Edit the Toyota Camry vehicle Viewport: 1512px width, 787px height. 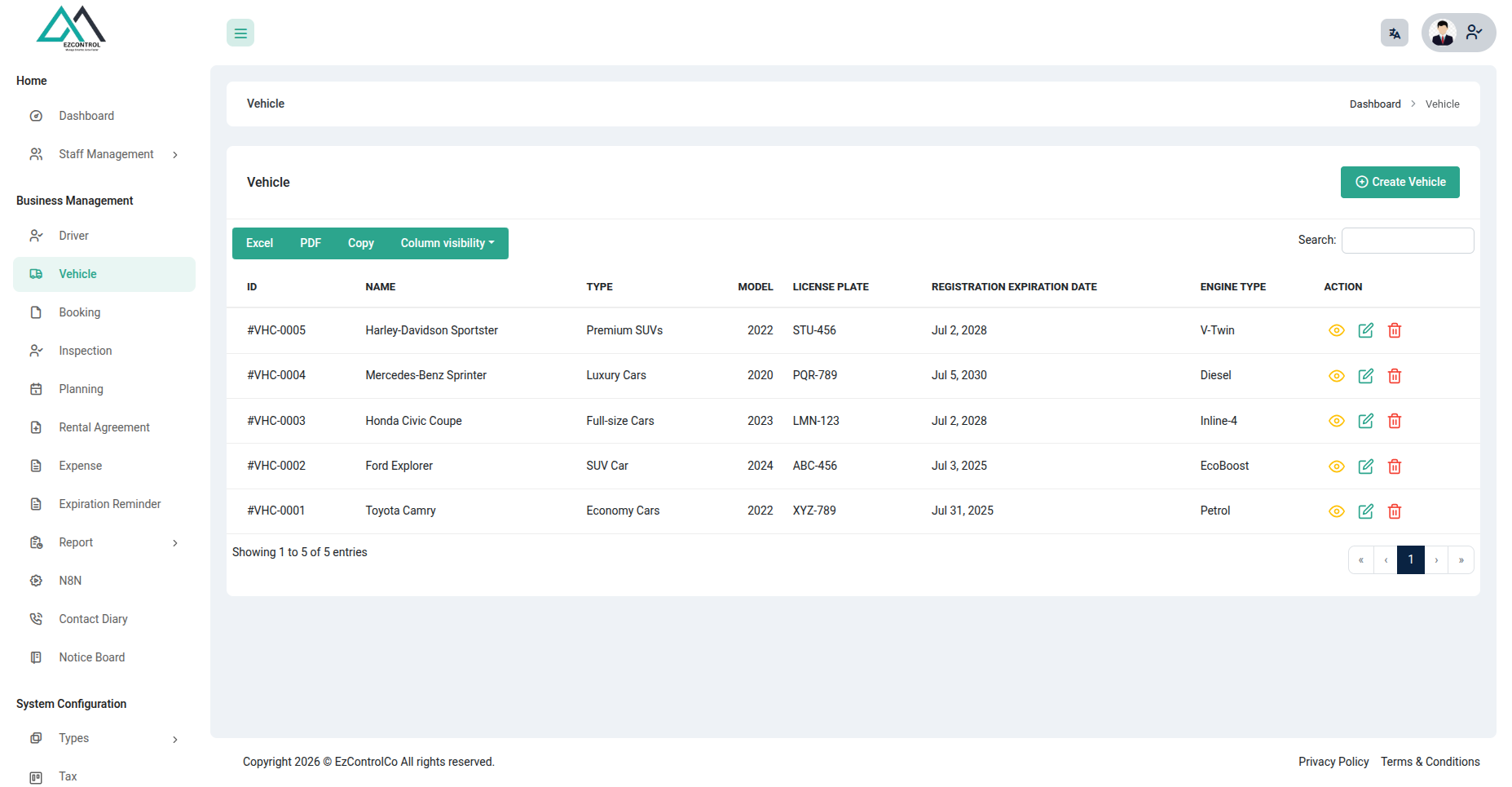coord(1366,511)
